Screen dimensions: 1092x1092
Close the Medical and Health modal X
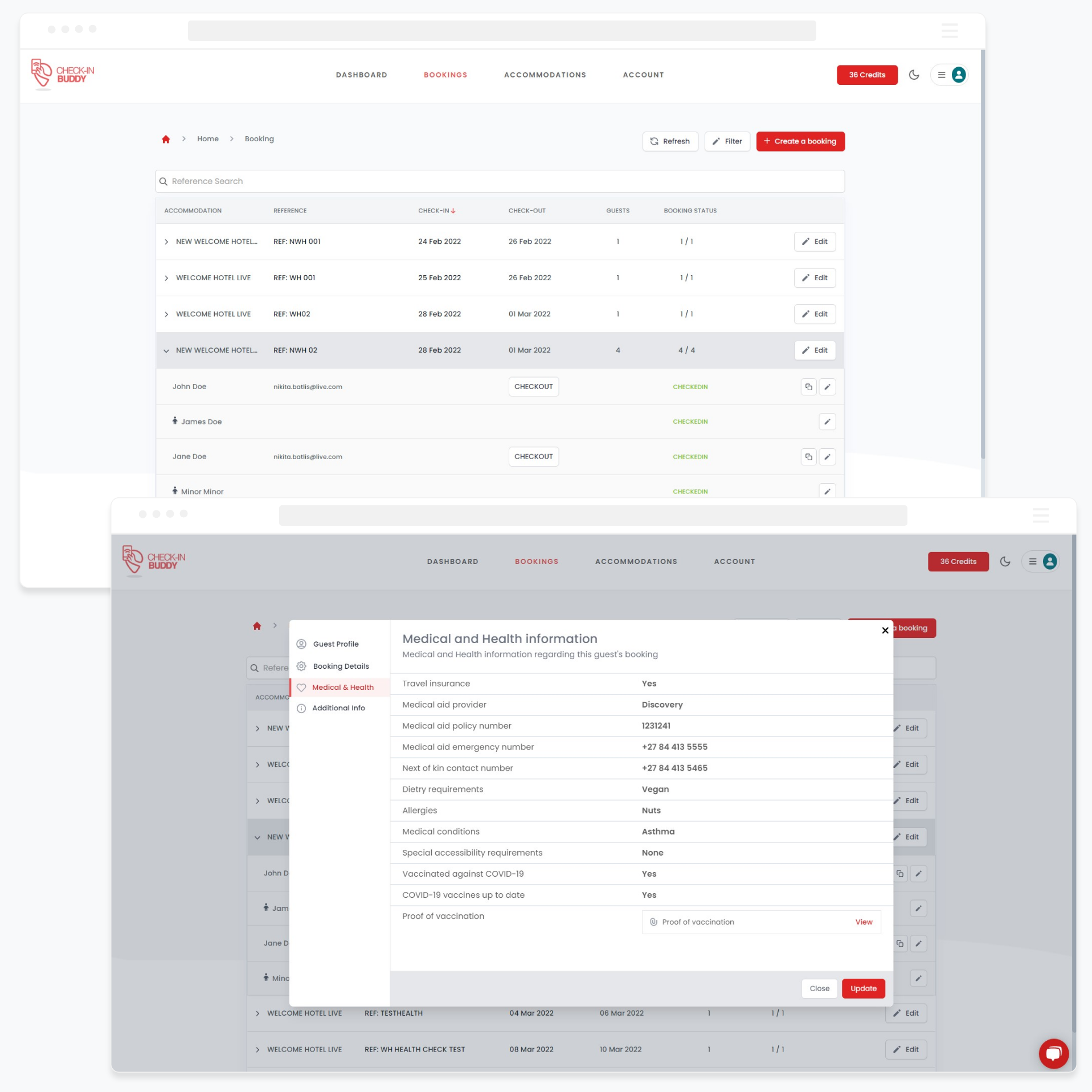[x=885, y=631]
